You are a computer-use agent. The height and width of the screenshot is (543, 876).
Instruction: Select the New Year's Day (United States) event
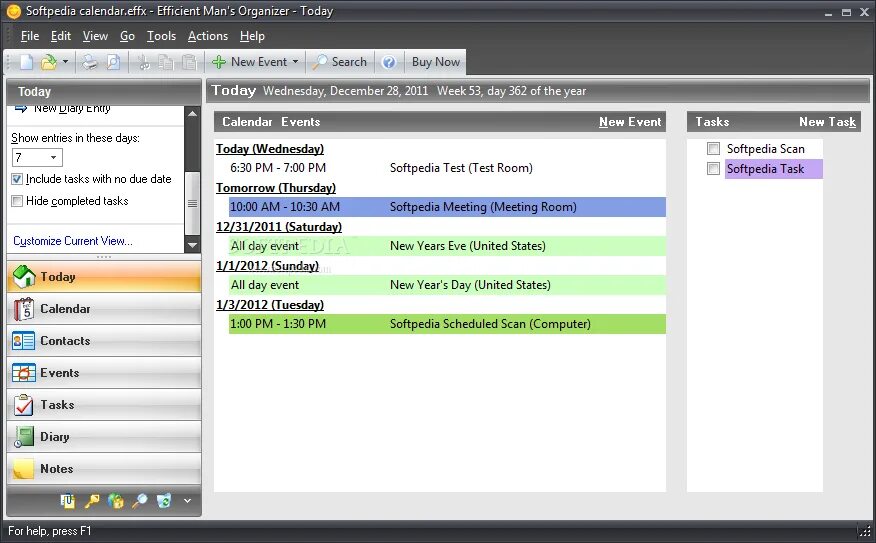coord(447,285)
